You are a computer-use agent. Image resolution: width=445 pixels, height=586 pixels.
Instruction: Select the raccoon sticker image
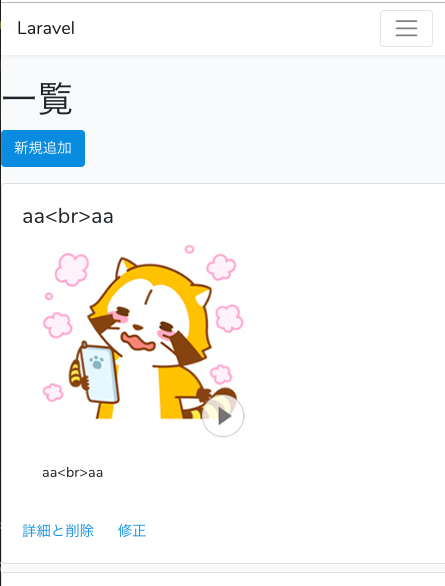[x=143, y=340]
